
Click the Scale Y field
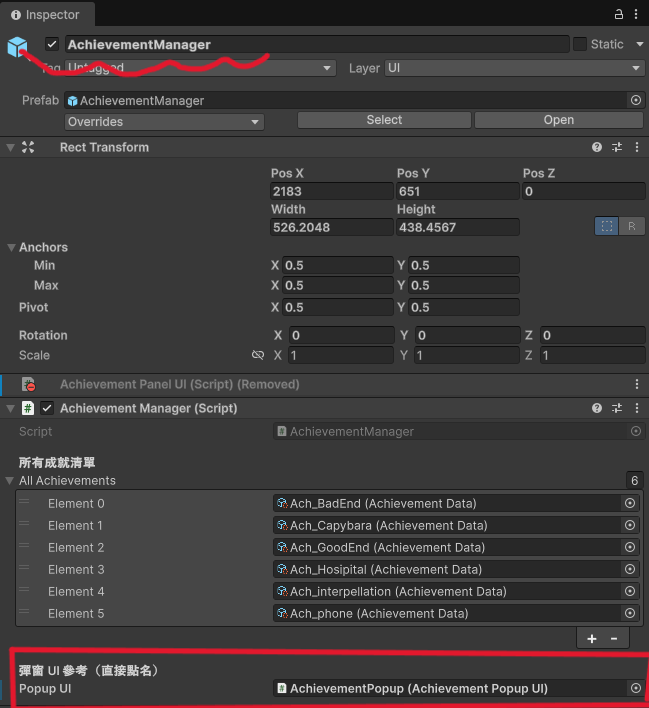pyautogui.click(x=467, y=355)
